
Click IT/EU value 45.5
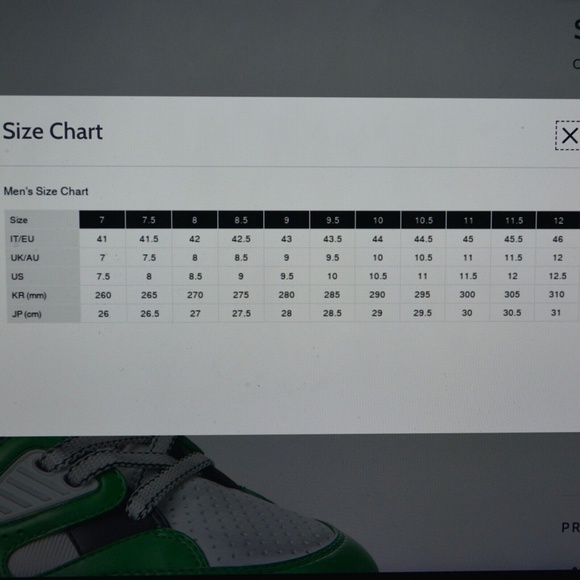(513, 239)
